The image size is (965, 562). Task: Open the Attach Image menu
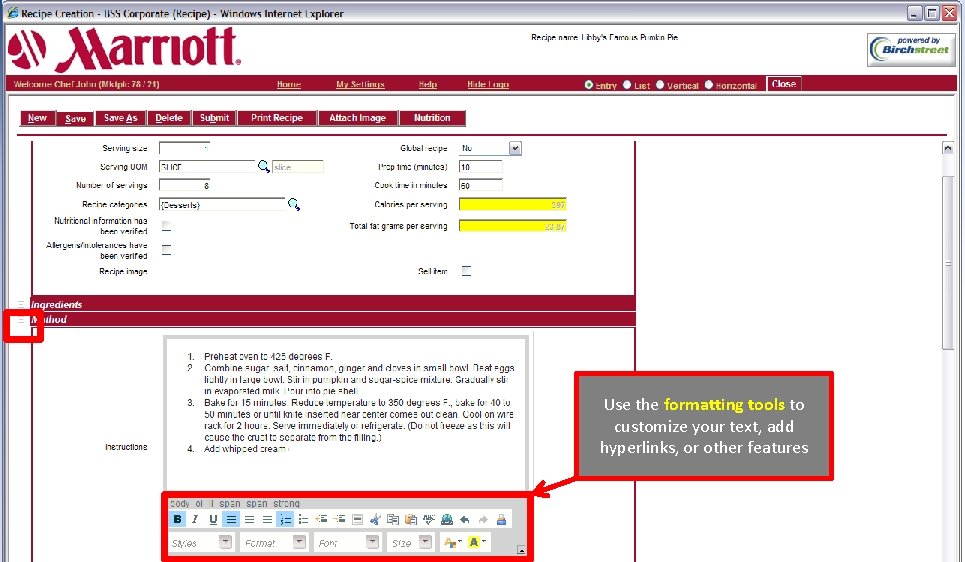click(358, 118)
